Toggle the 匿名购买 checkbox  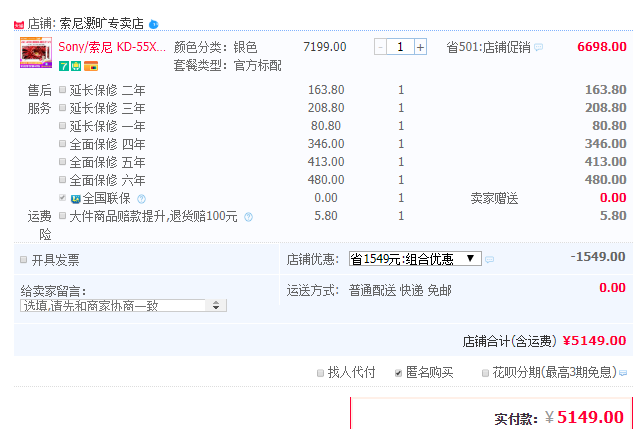tap(399, 373)
